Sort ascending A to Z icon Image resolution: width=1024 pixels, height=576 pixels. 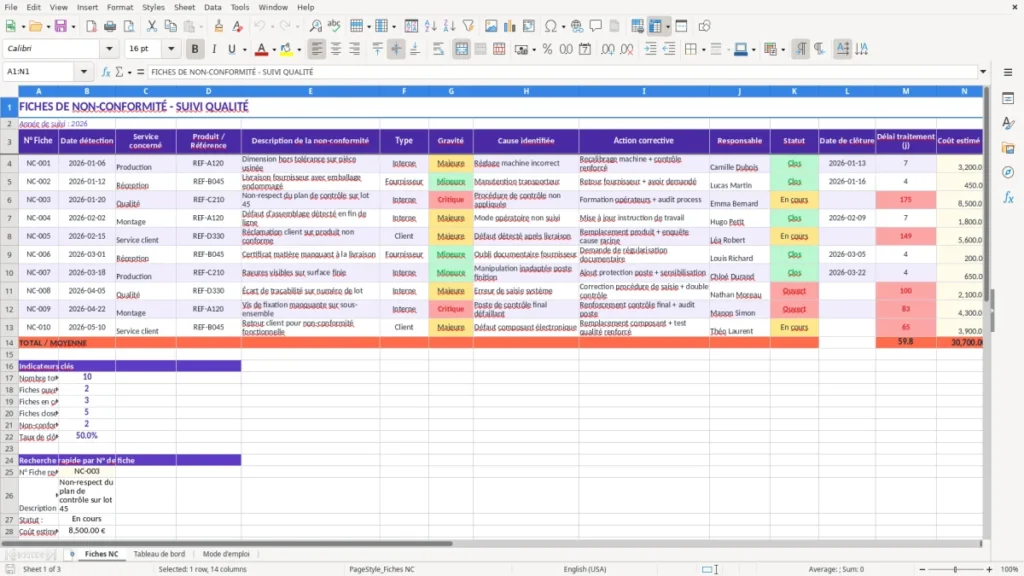430,26
